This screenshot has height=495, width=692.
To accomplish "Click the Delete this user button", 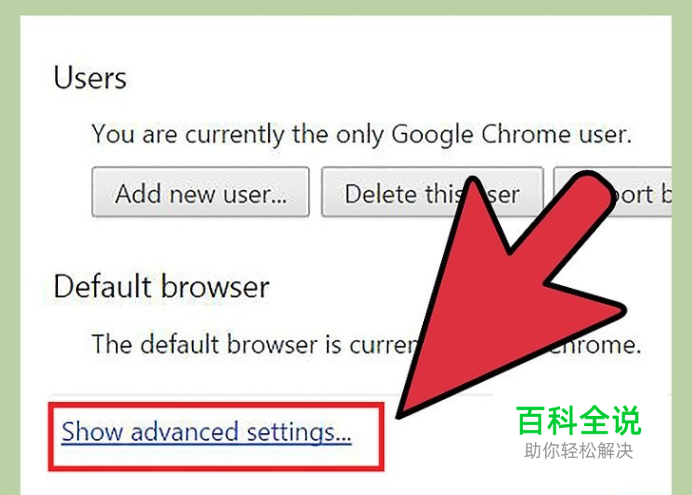I will click(x=432, y=192).
